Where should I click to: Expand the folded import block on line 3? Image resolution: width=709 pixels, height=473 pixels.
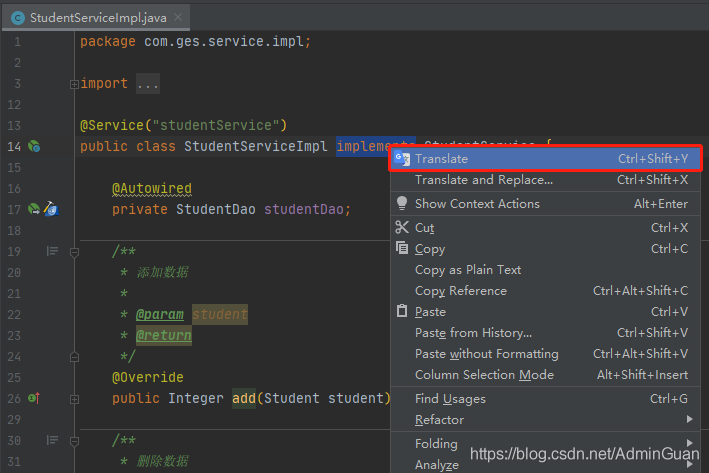click(x=75, y=84)
